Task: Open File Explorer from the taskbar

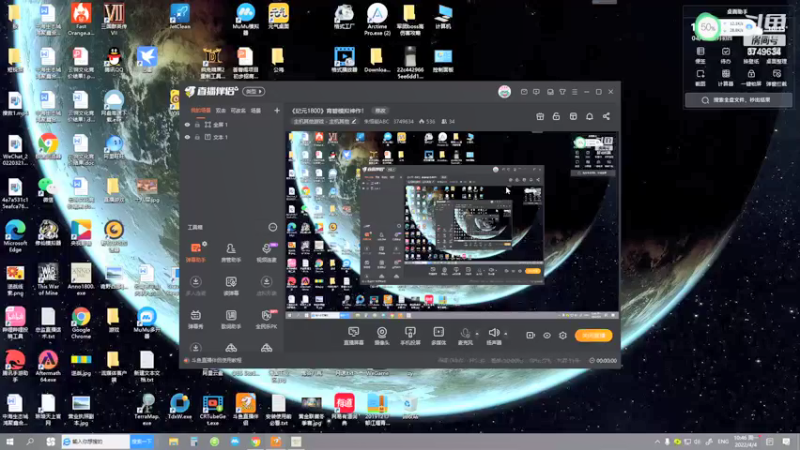Action: point(173,441)
